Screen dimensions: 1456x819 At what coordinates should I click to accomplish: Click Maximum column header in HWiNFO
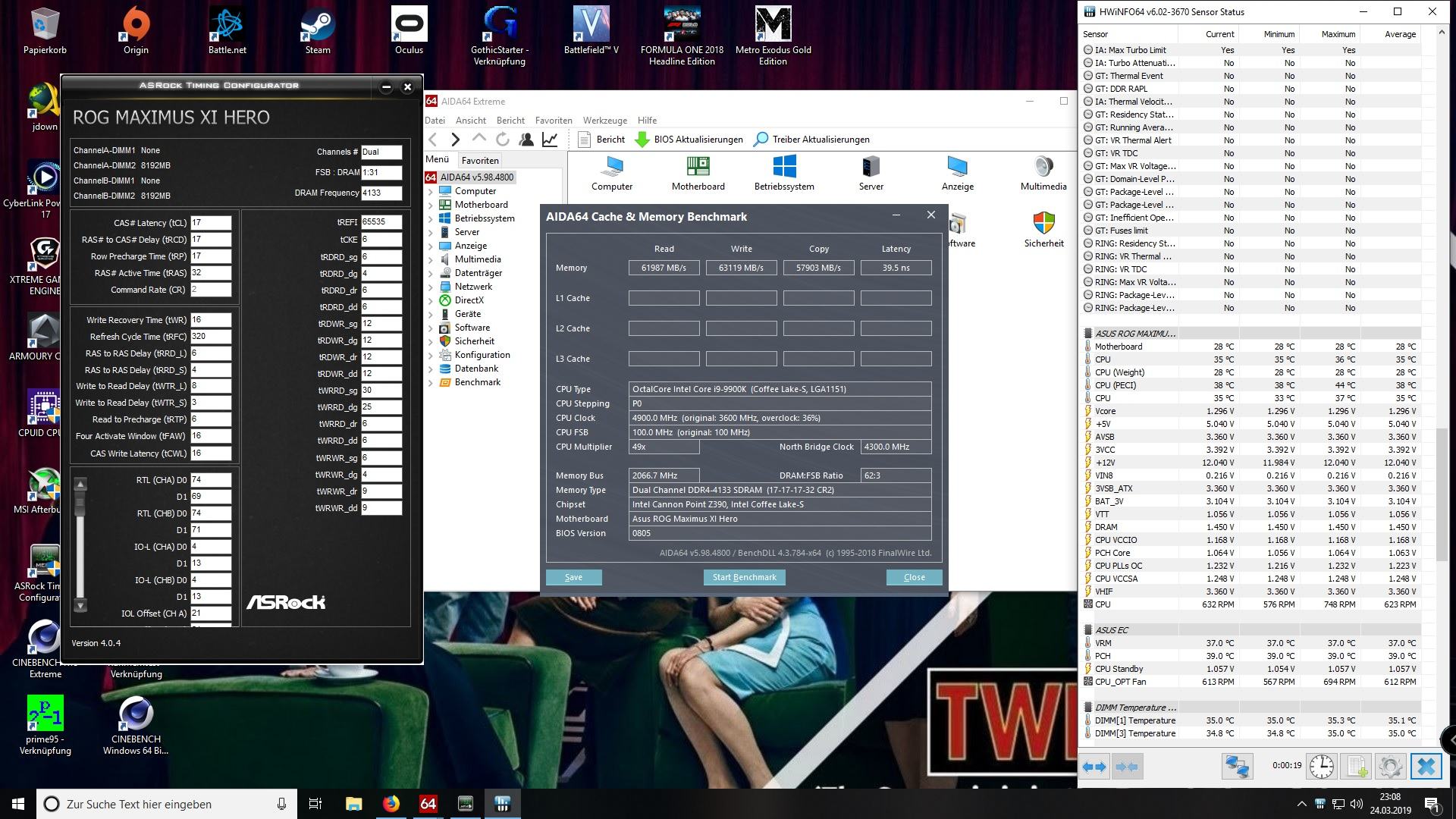(x=1338, y=34)
